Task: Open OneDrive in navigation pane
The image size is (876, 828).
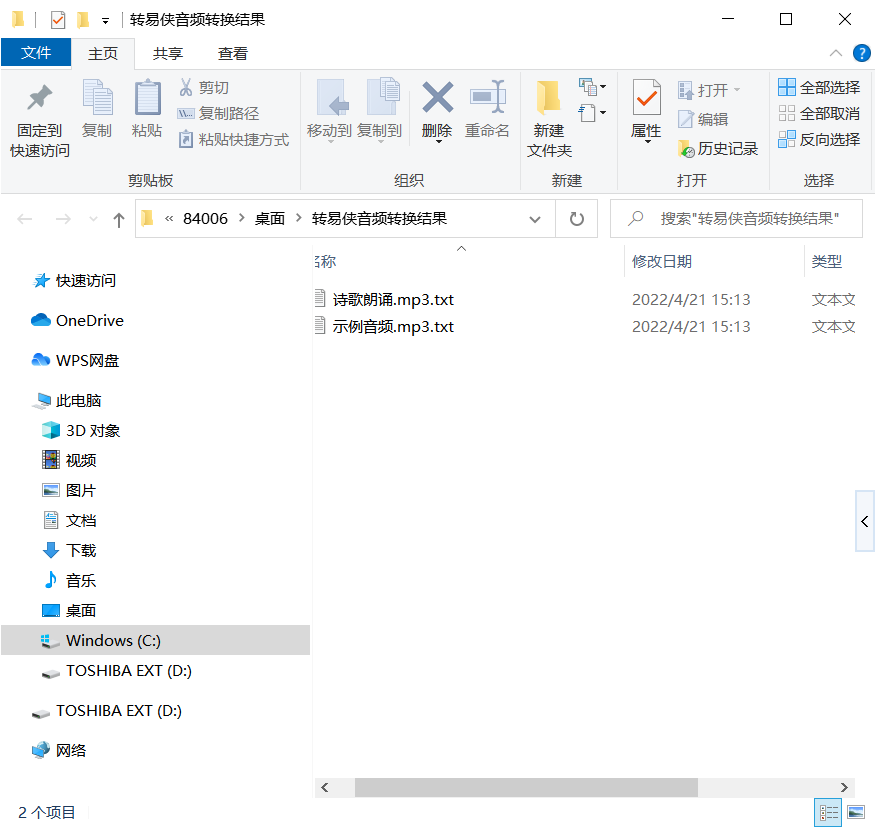Action: tap(89, 321)
